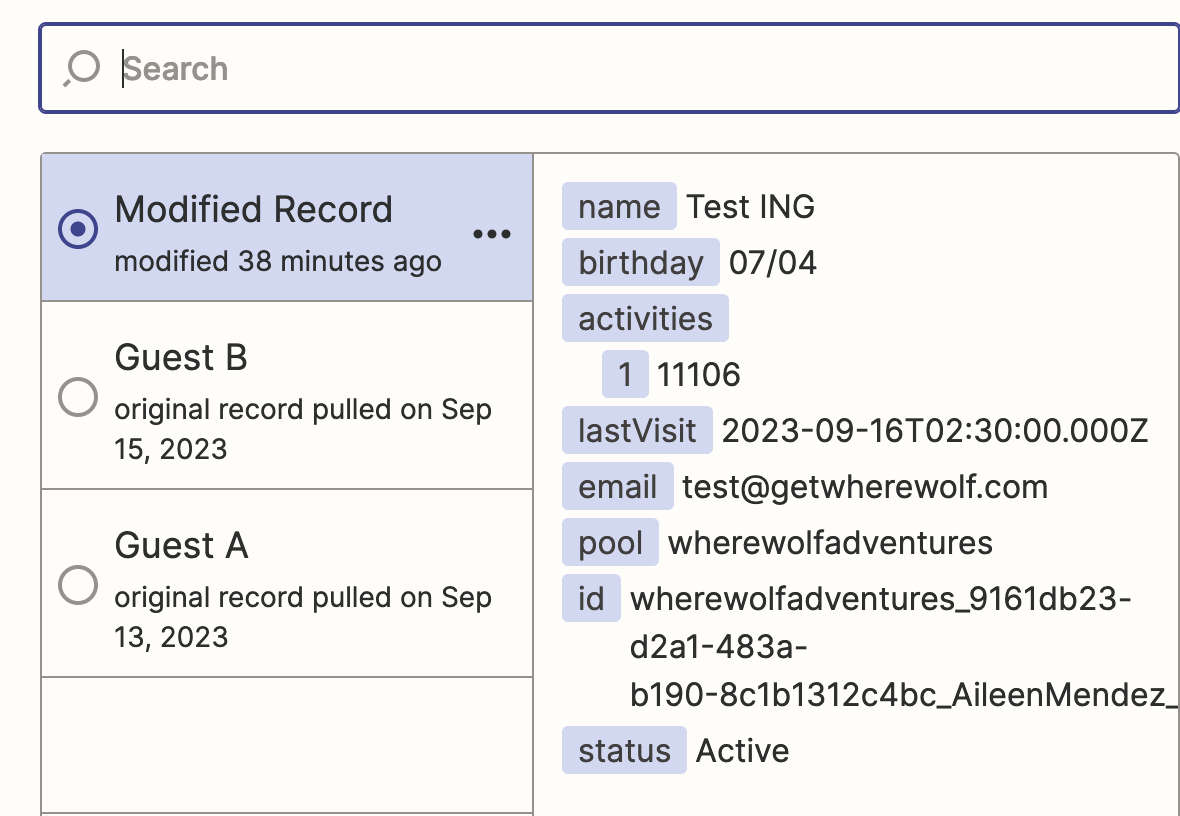Click the 'Guest B' record title
The width and height of the screenshot is (1180, 816).
pyautogui.click(x=181, y=358)
